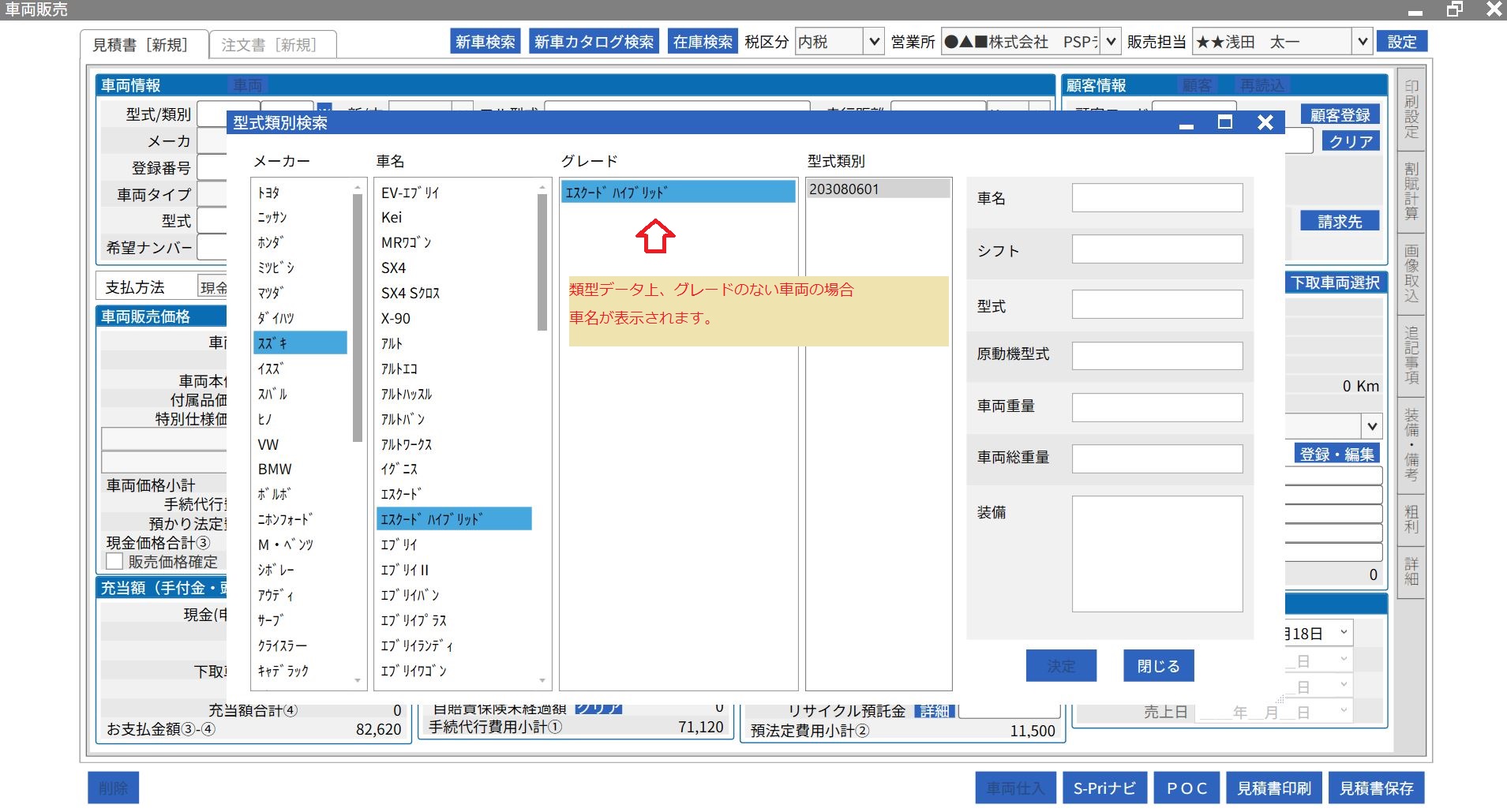Screen dimensions: 1507x812
Task: Minimize the 型式類別検索 dialog
Action: [x=1186, y=124]
